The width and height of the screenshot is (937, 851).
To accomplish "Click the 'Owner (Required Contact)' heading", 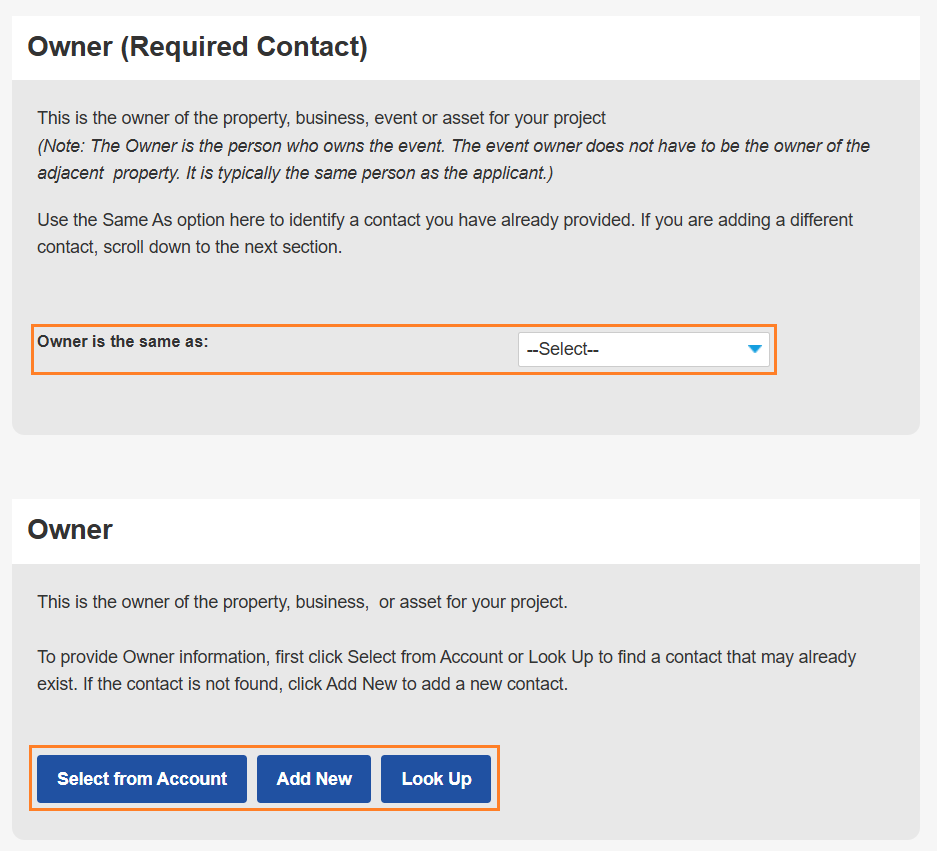I will pyautogui.click(x=197, y=47).
